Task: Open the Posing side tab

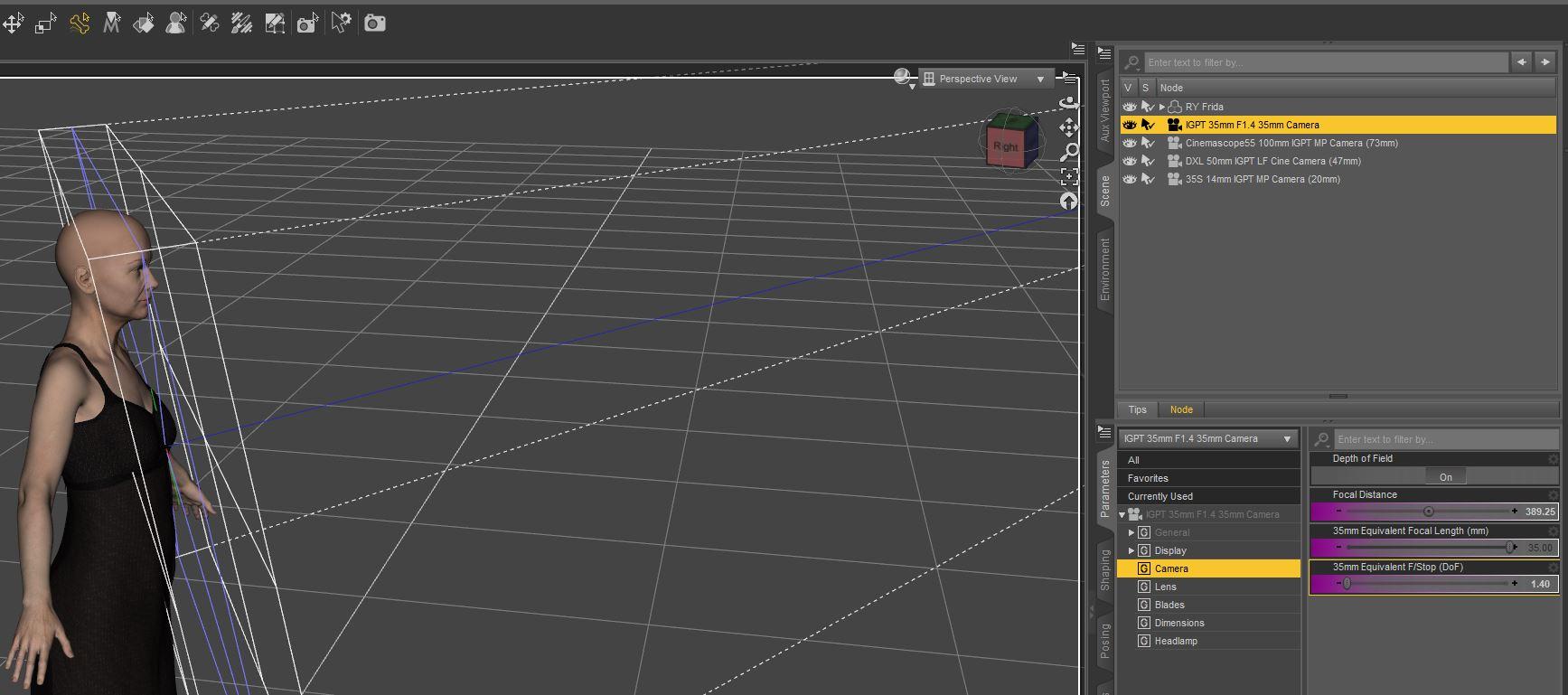Action: (x=1104, y=641)
